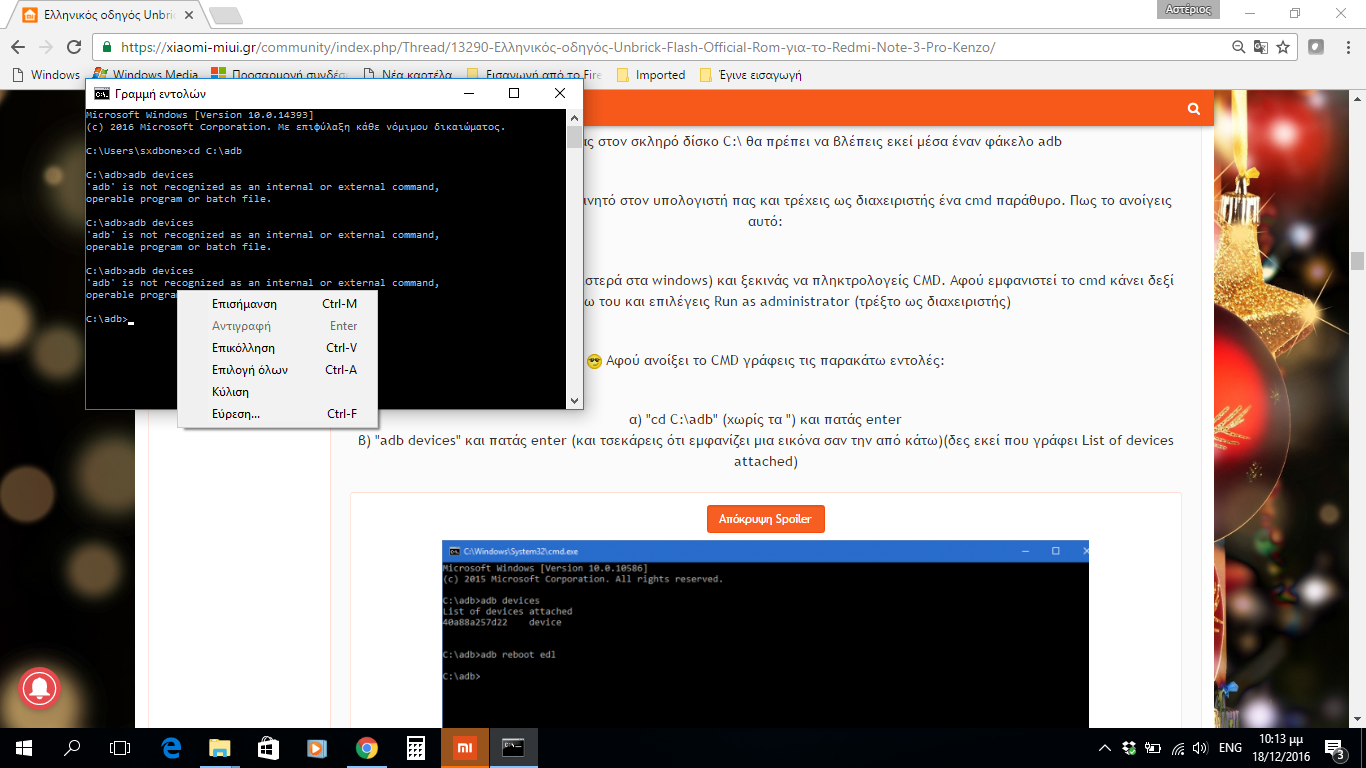This screenshot has width=1366, height=768.
Task: Open the Google Translate page icon
Action: pos(1262,47)
